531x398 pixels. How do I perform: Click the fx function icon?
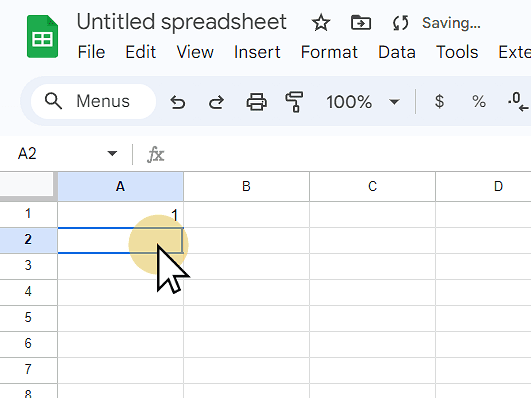(x=156, y=154)
